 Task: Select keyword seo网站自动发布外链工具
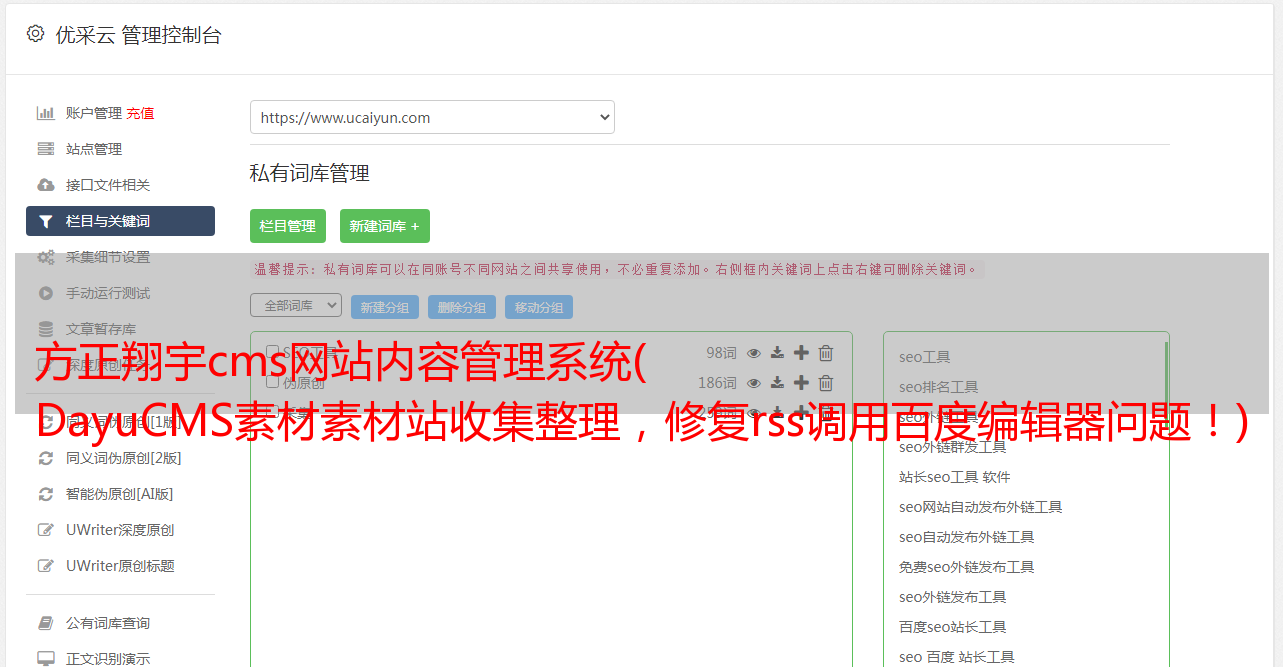[x=980, y=507]
